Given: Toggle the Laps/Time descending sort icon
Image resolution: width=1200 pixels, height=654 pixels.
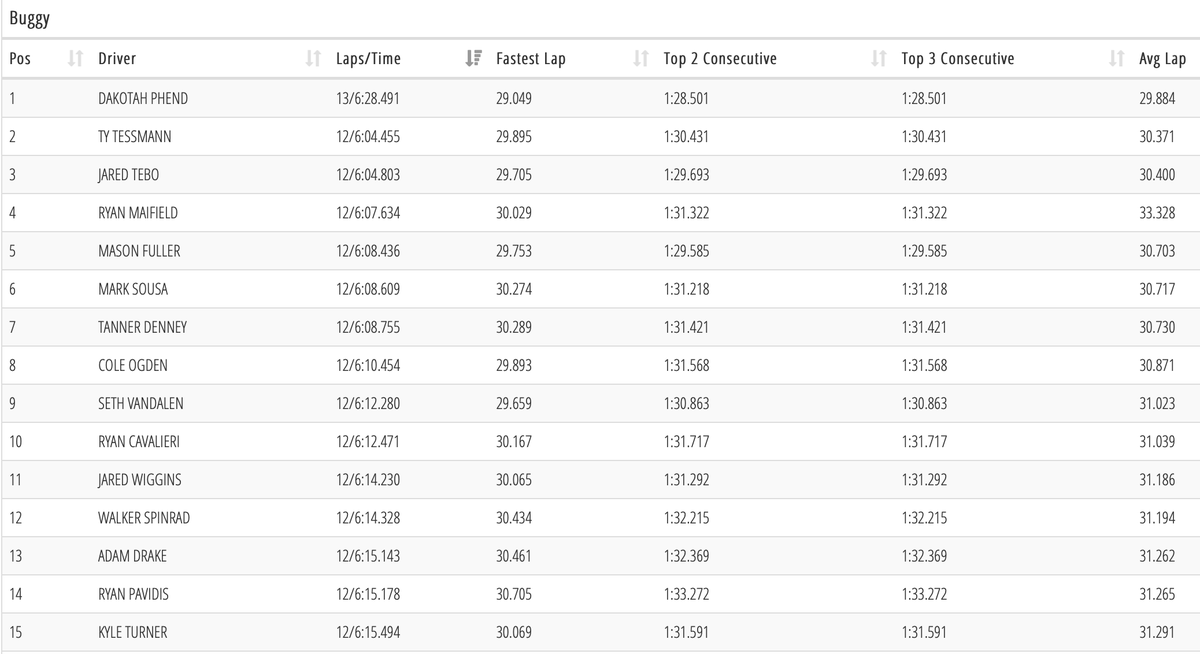Looking at the screenshot, I should point(473,59).
